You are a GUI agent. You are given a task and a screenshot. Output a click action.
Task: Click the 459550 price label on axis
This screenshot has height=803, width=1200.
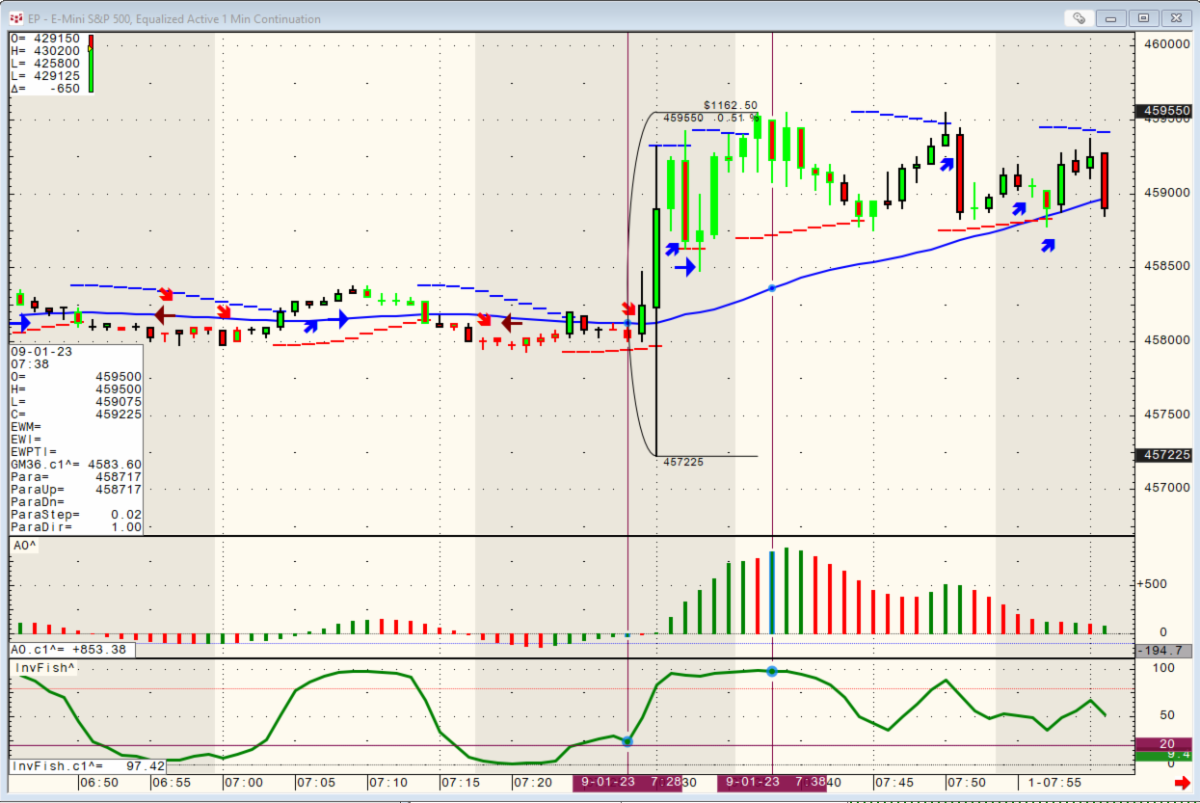coord(1166,112)
